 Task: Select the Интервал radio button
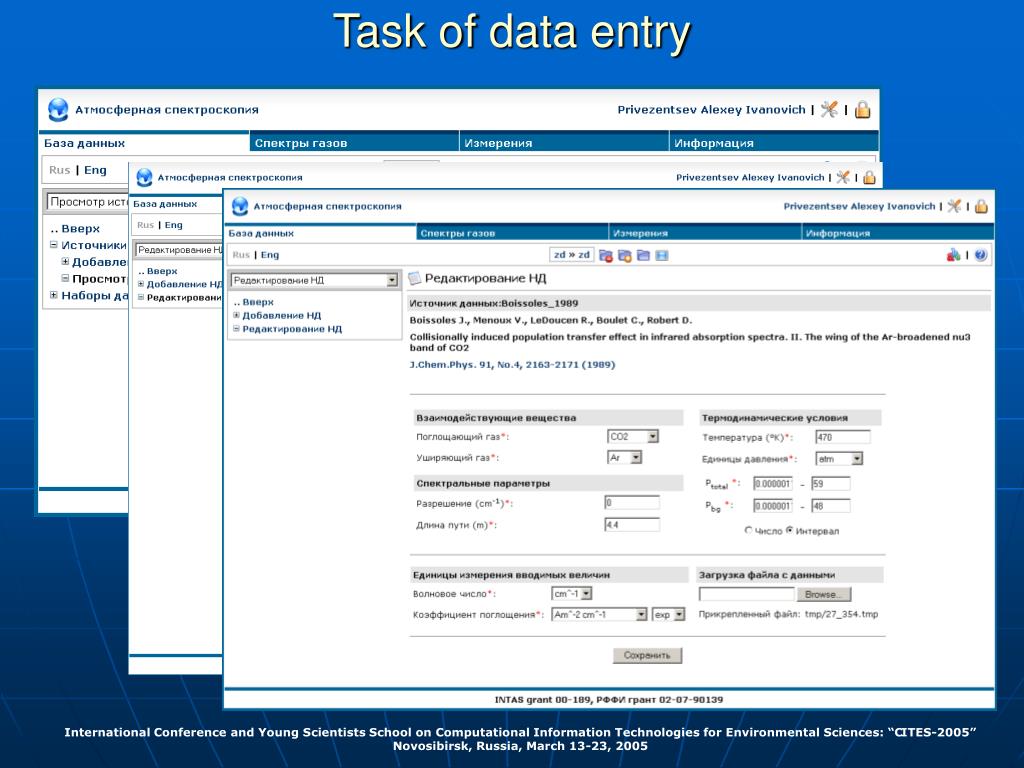(790, 530)
